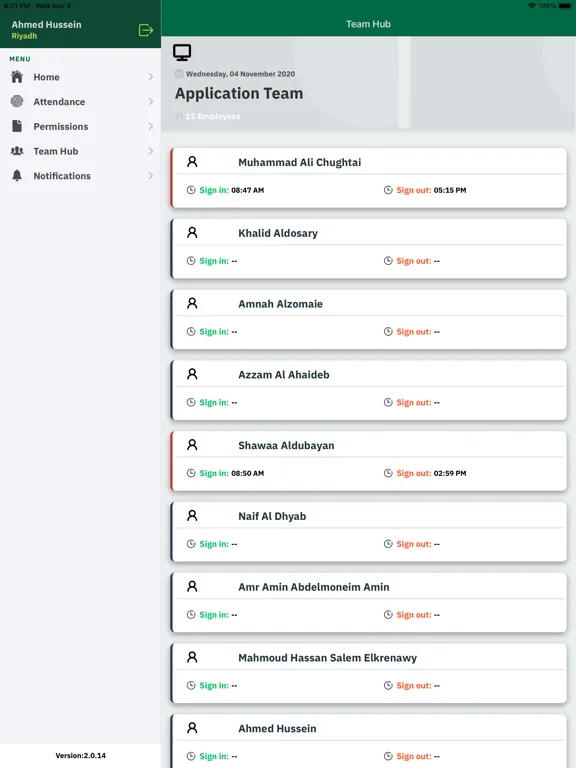Click the logout icon beside Ahmed Hussein

pos(145,30)
